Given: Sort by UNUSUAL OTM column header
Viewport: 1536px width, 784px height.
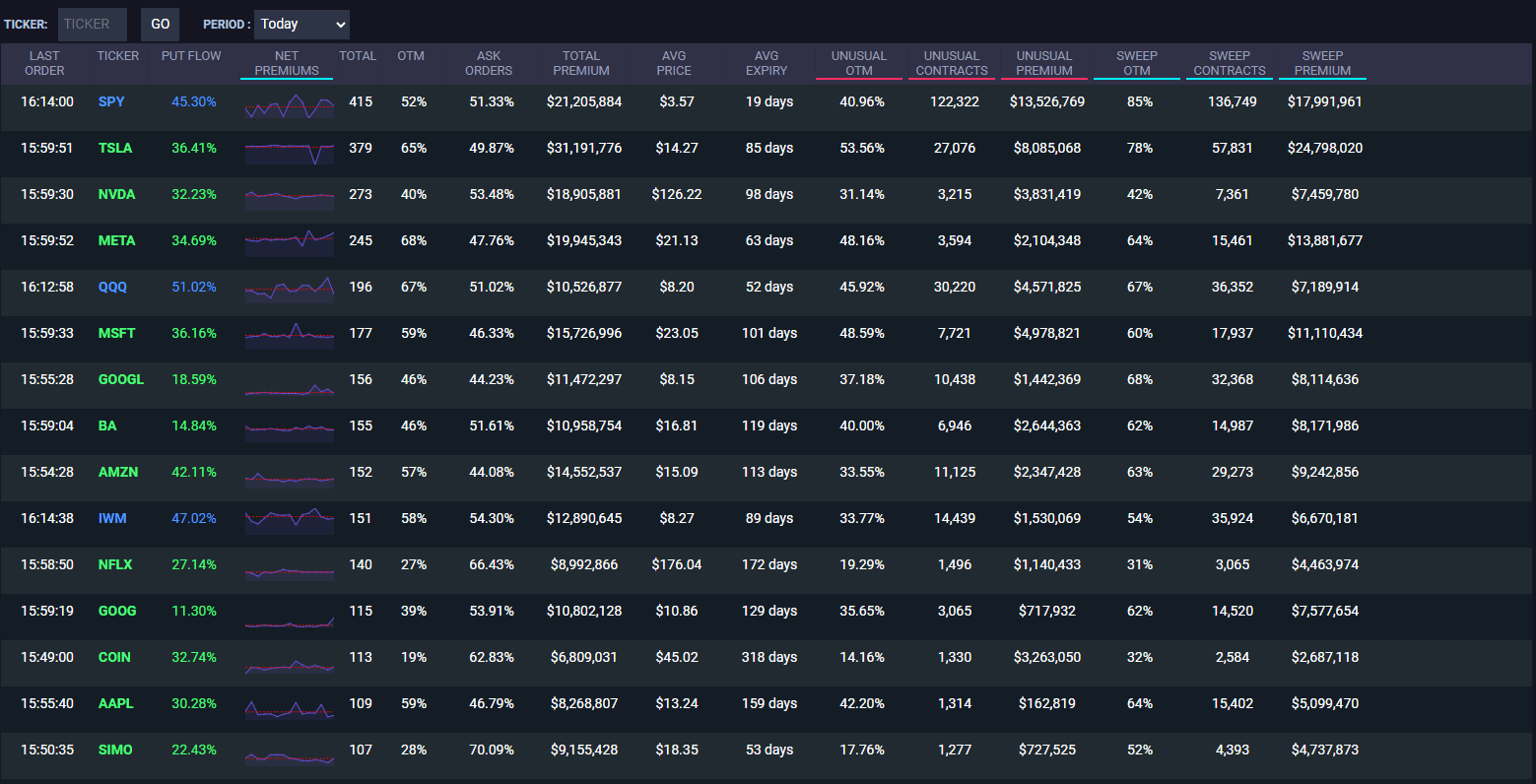Looking at the screenshot, I should click(x=859, y=63).
